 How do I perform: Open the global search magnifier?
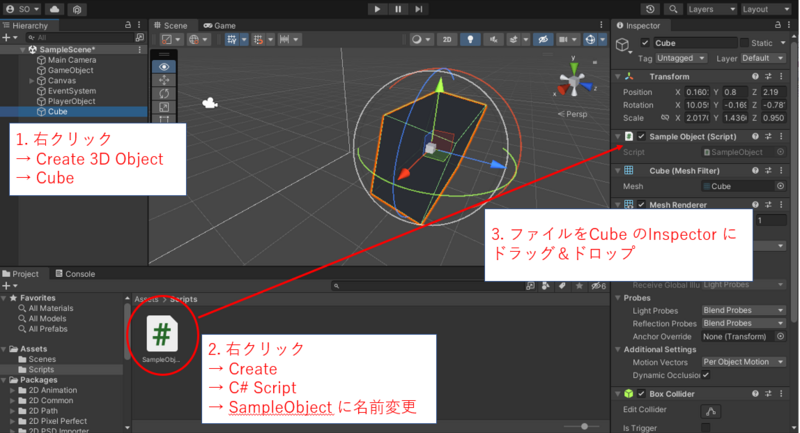pyautogui.click(x=673, y=9)
